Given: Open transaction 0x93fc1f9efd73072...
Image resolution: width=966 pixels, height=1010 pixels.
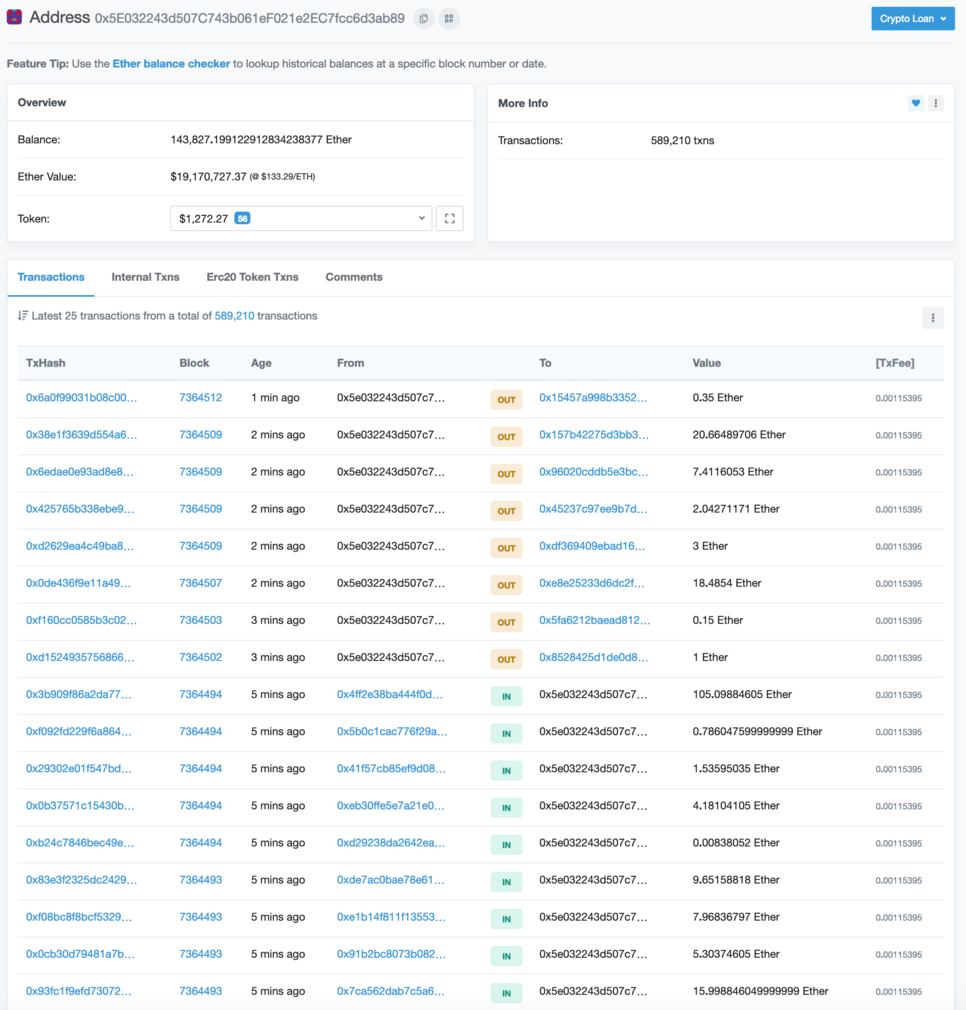Looking at the screenshot, I should tap(79, 991).
